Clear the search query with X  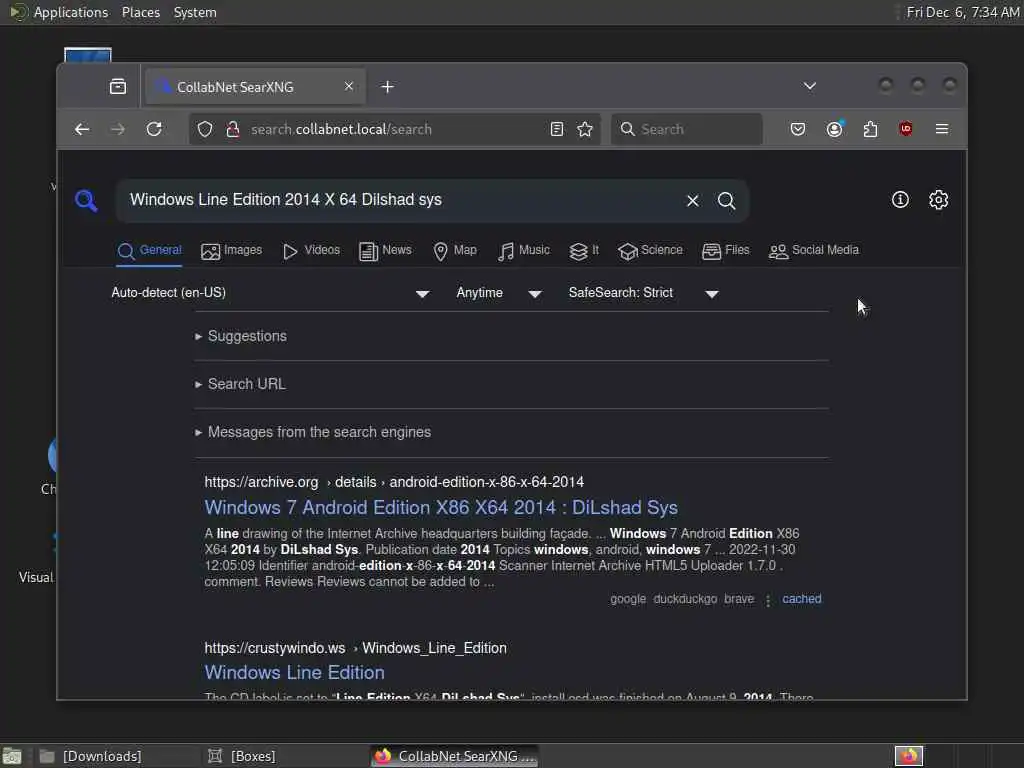point(692,200)
